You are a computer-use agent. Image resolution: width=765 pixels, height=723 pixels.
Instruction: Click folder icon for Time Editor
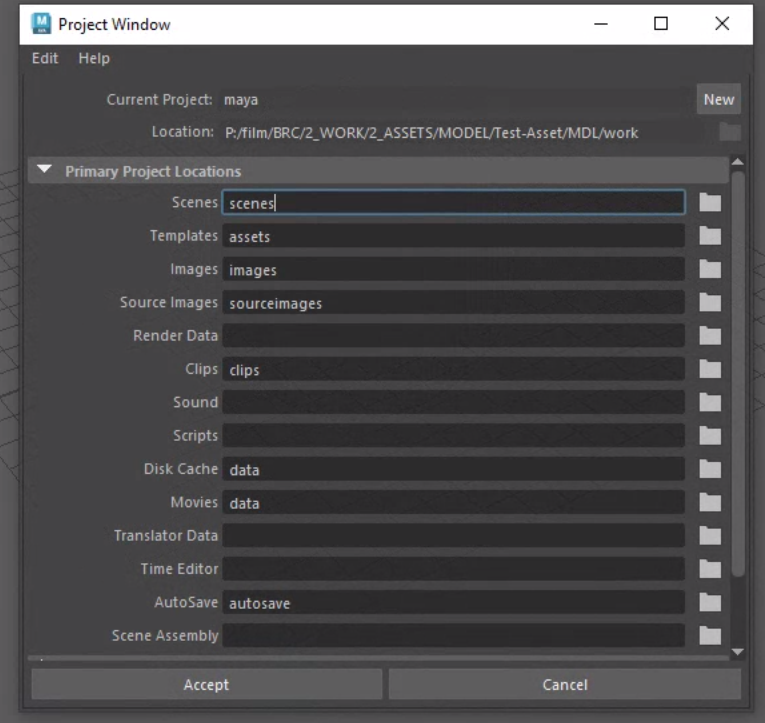710,569
